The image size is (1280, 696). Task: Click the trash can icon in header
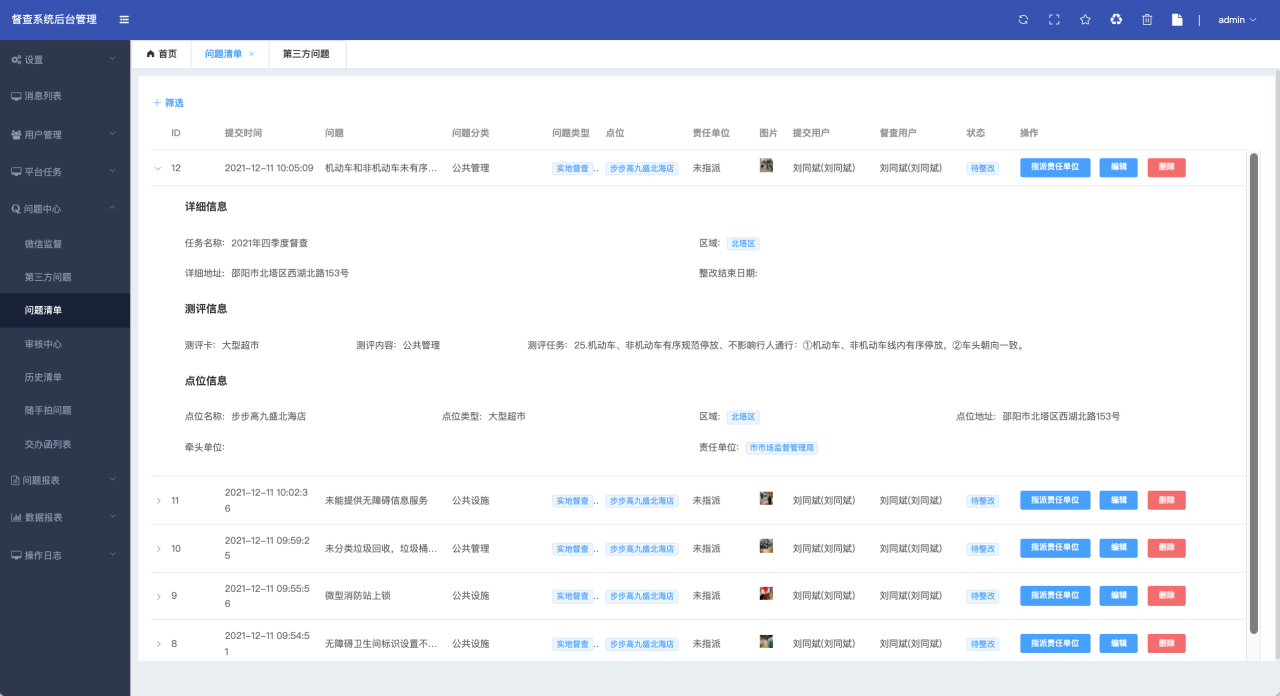point(1147,20)
